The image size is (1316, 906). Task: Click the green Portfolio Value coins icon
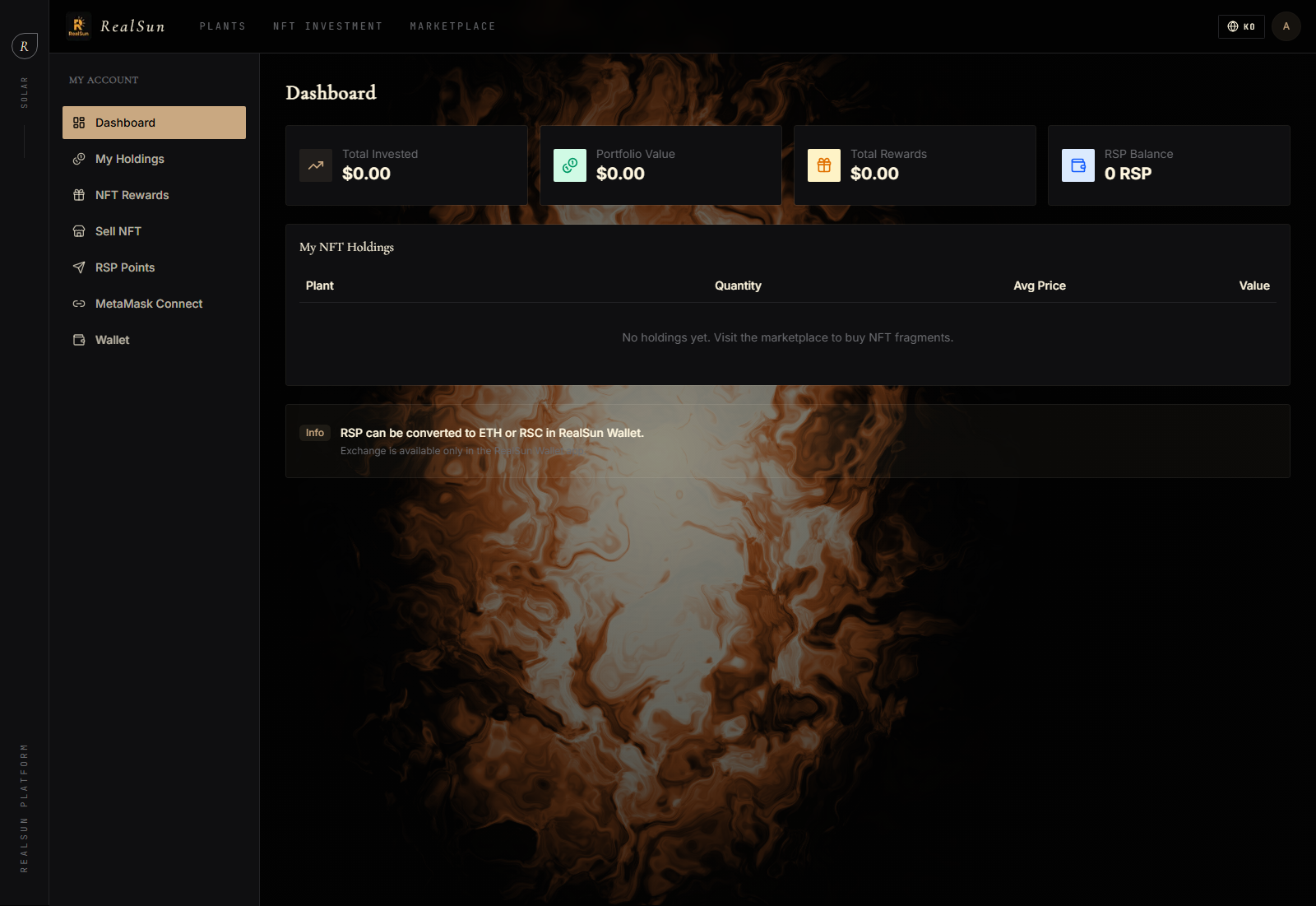570,165
